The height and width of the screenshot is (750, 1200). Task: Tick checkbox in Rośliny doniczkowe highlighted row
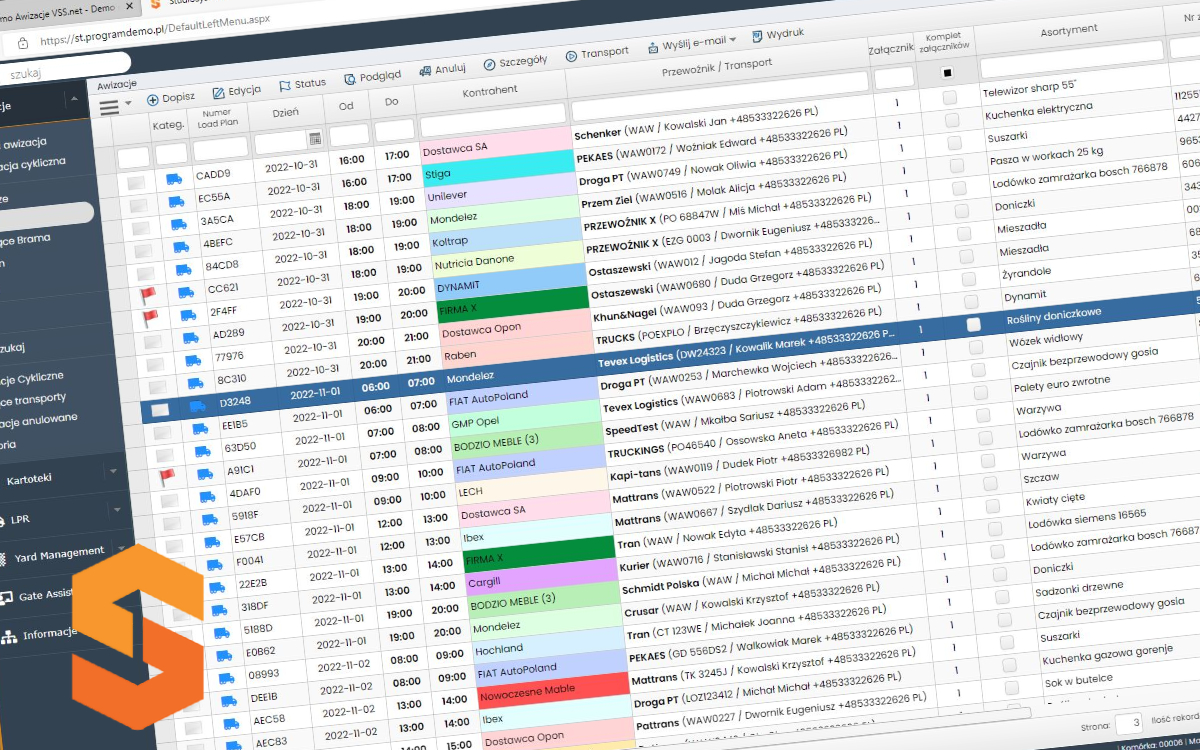click(973, 324)
